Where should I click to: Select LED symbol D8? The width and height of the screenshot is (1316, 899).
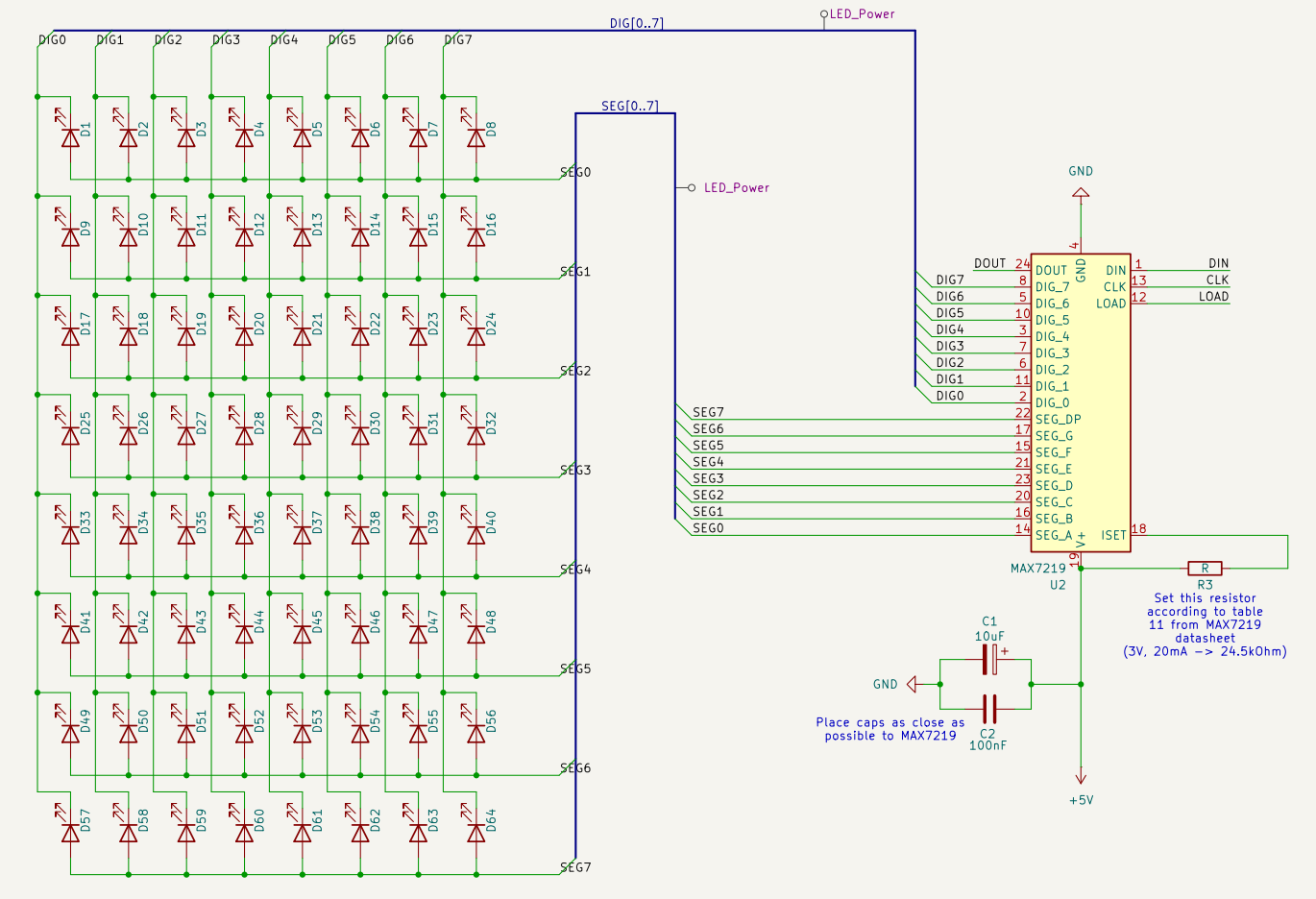(475, 136)
